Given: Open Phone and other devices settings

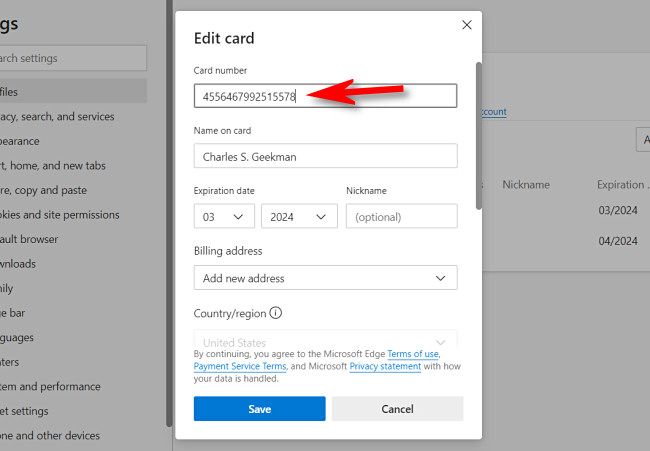Looking at the screenshot, I should pos(50,435).
